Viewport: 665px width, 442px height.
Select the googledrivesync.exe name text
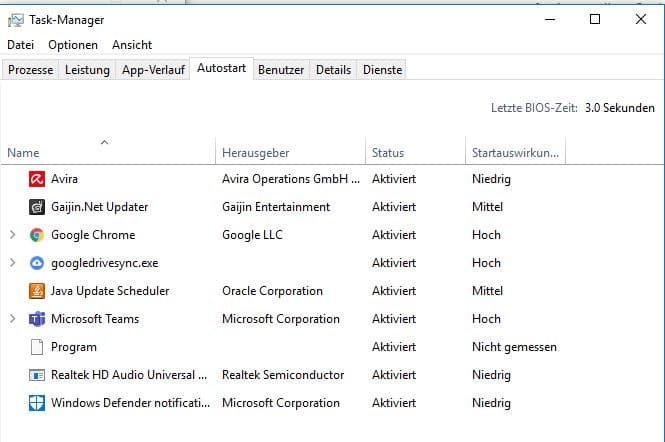coord(104,263)
